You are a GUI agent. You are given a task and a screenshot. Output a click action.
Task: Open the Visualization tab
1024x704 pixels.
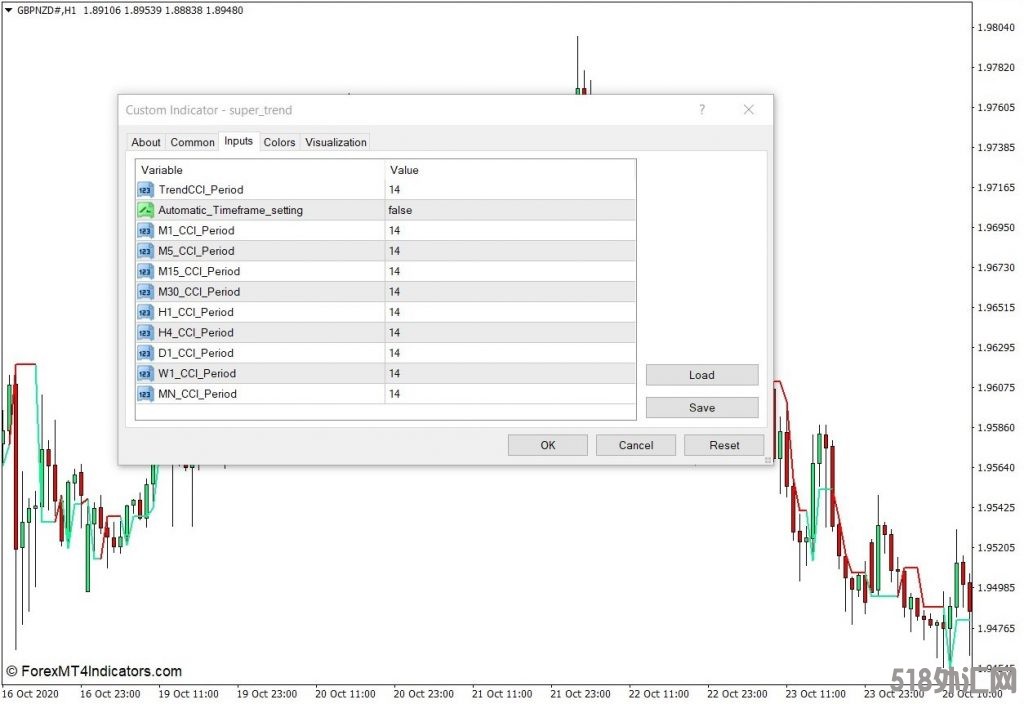[336, 142]
